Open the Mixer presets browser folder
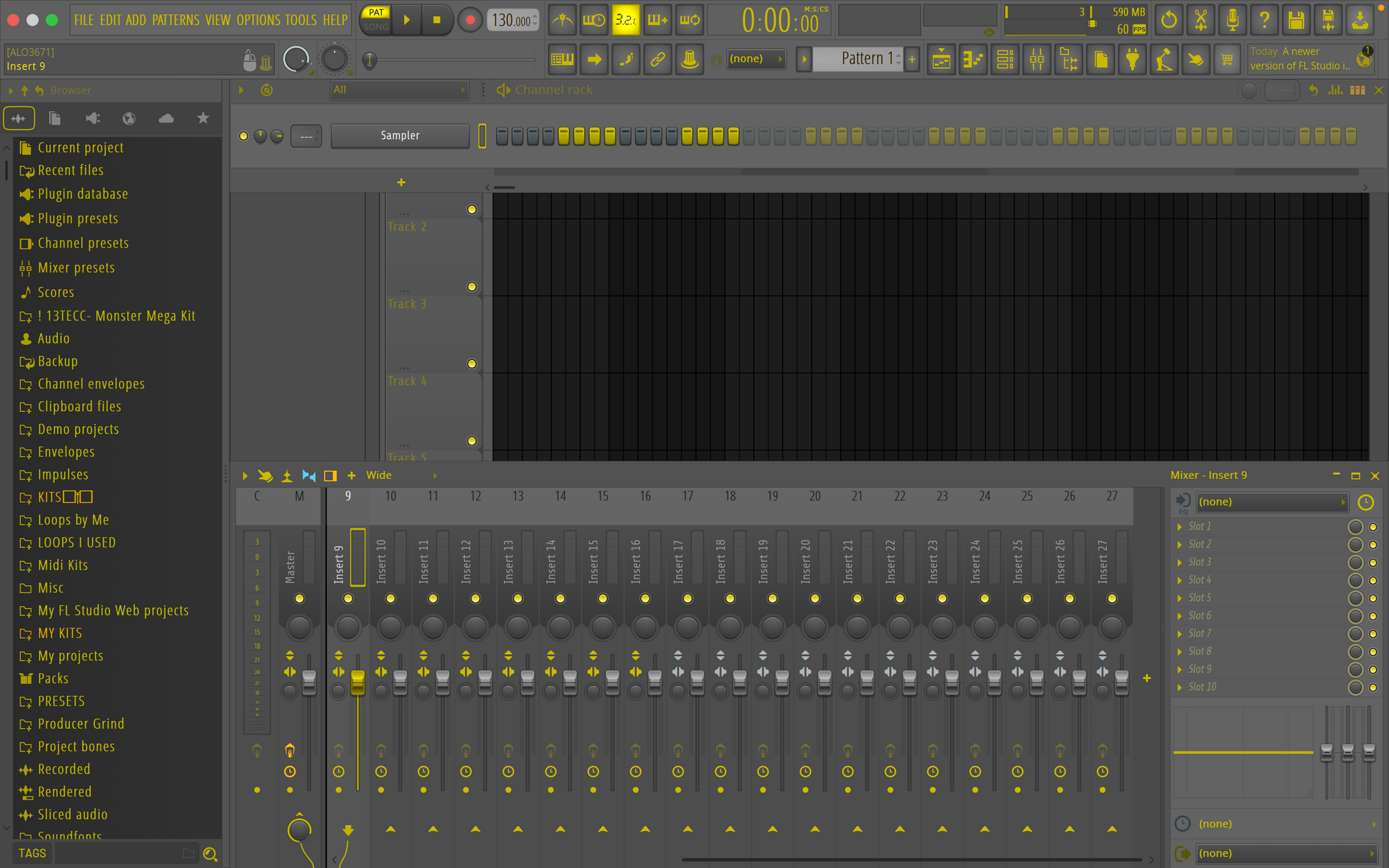The height and width of the screenshot is (868, 1389). [76, 268]
